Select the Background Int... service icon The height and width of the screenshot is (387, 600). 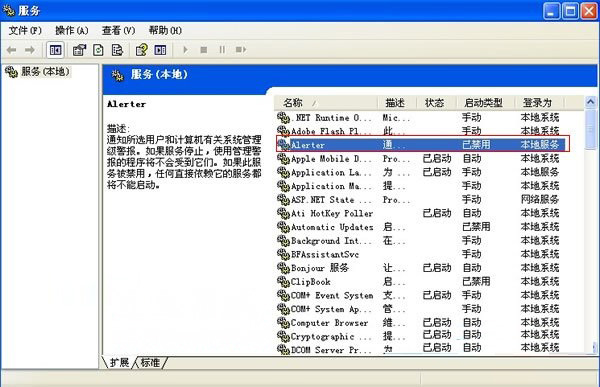tap(283, 240)
